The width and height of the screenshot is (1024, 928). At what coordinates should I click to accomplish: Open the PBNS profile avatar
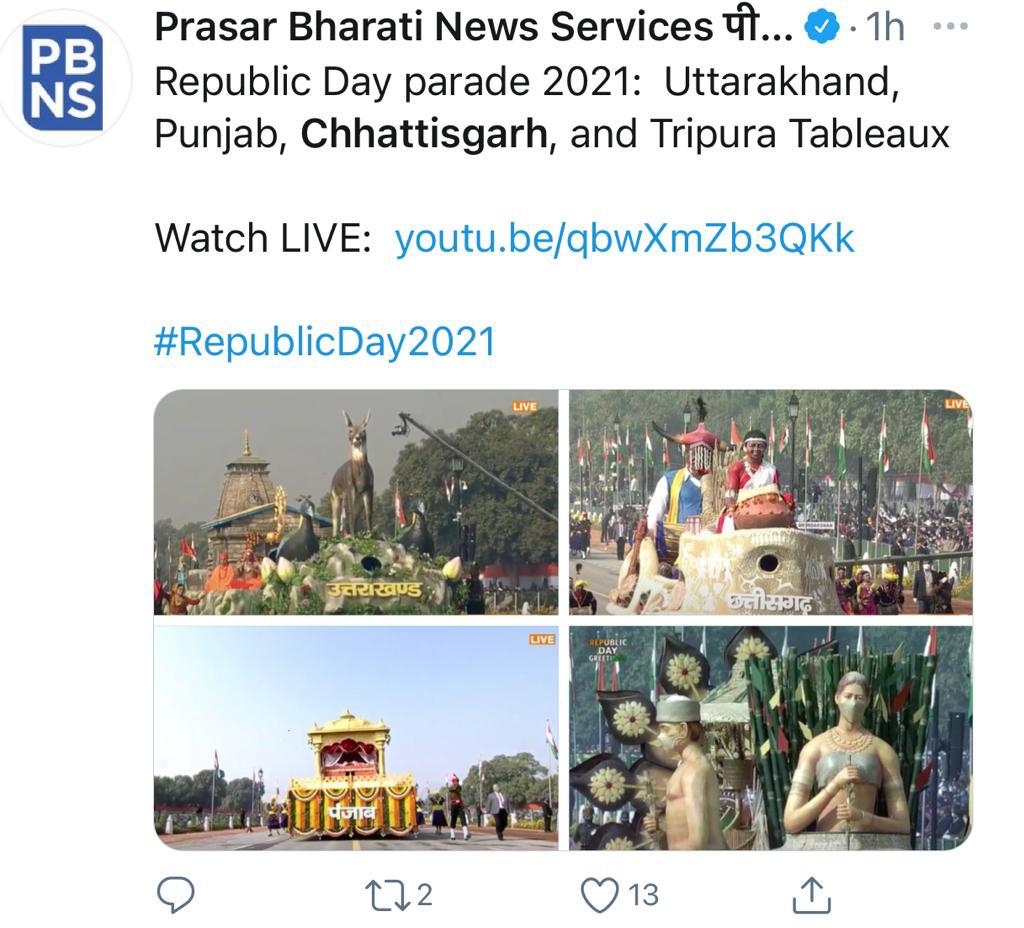point(63,78)
